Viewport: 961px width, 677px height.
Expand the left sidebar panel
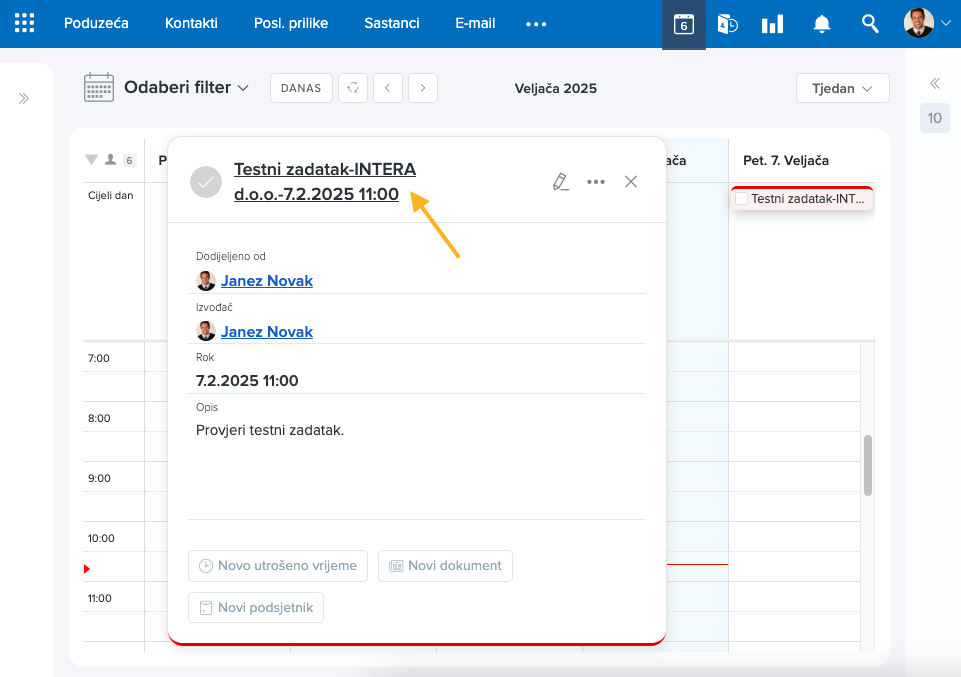tap(24, 98)
